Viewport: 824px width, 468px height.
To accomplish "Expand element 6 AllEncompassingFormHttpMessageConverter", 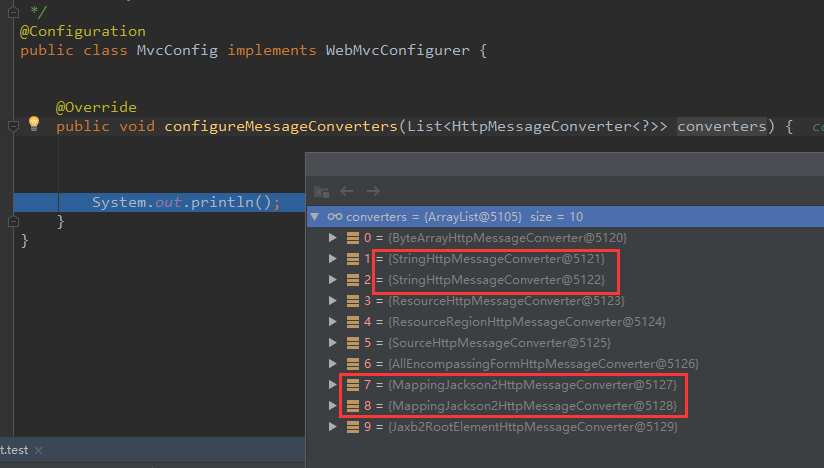I will tap(333, 363).
